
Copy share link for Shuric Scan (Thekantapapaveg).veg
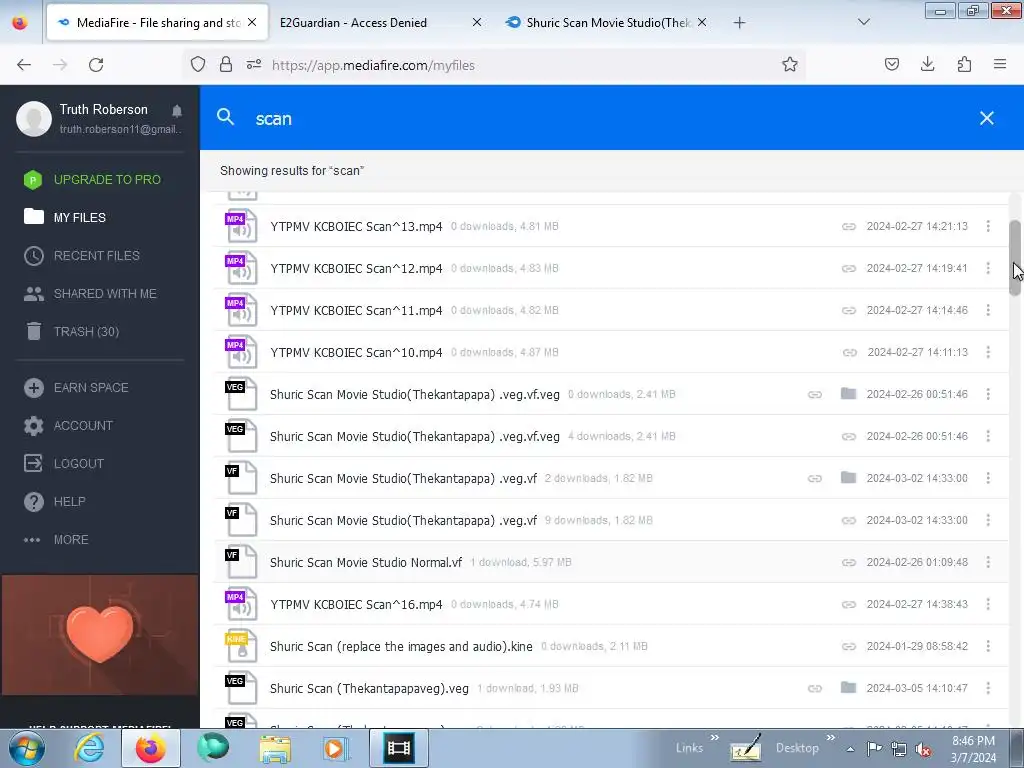pos(815,688)
